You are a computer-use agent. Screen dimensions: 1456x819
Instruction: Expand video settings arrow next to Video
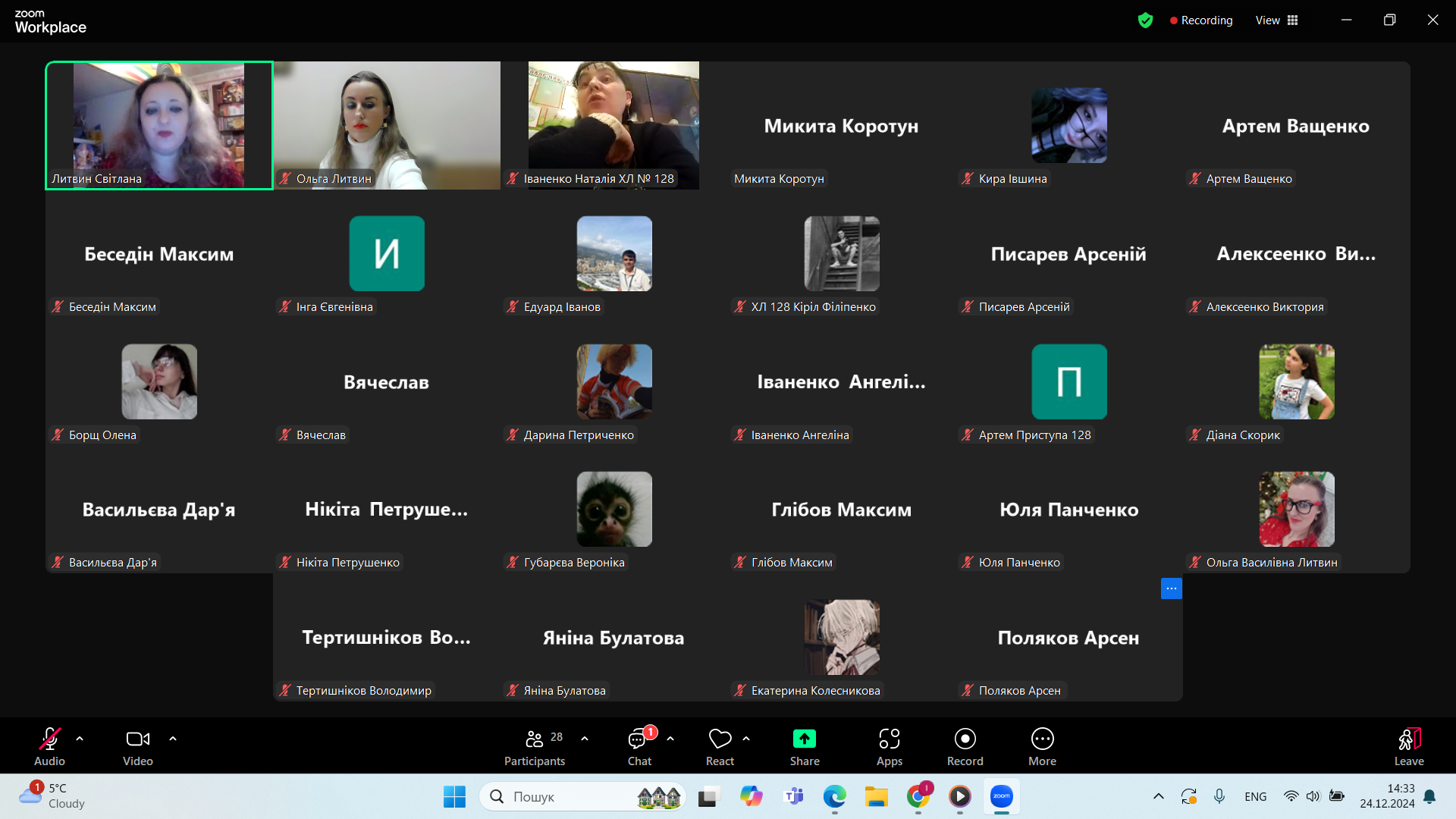[x=173, y=738]
